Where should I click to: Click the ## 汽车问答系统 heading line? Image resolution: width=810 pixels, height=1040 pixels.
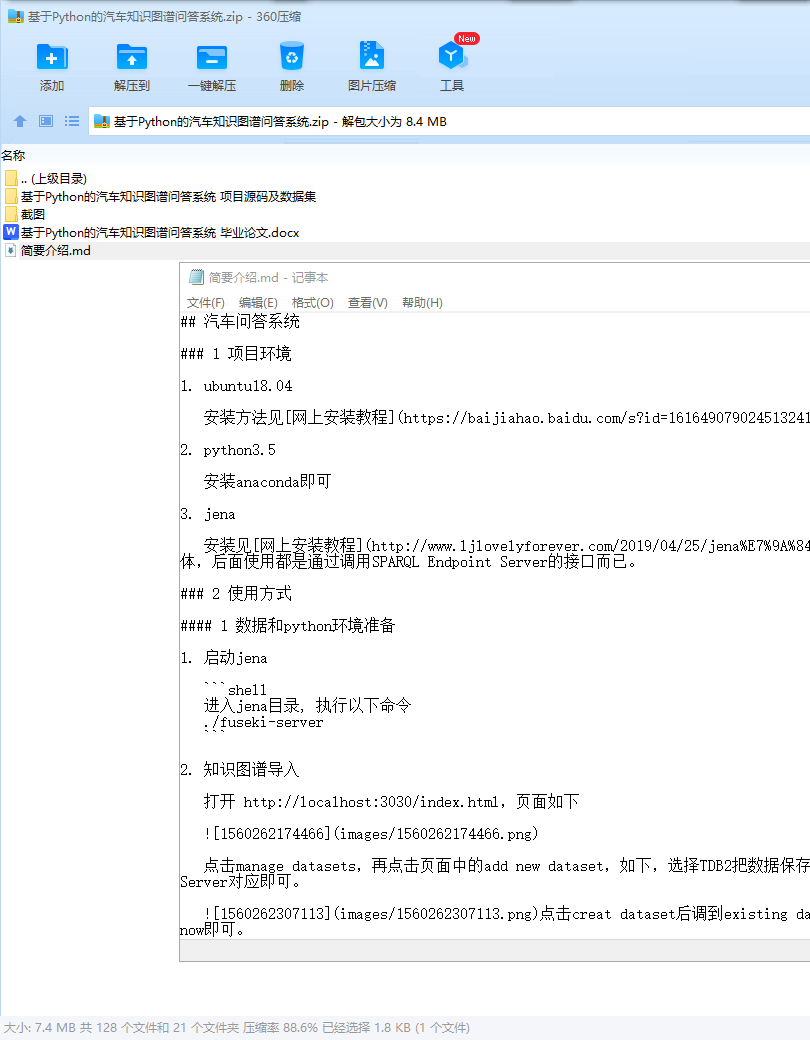tap(240, 322)
